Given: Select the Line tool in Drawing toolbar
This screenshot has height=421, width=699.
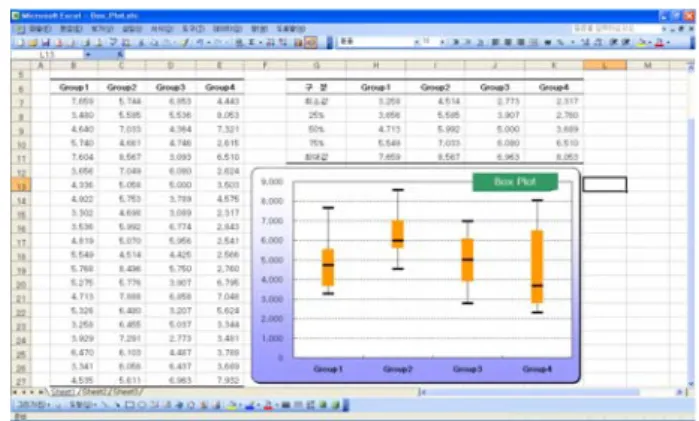Looking at the screenshot, I should tap(103, 405).
